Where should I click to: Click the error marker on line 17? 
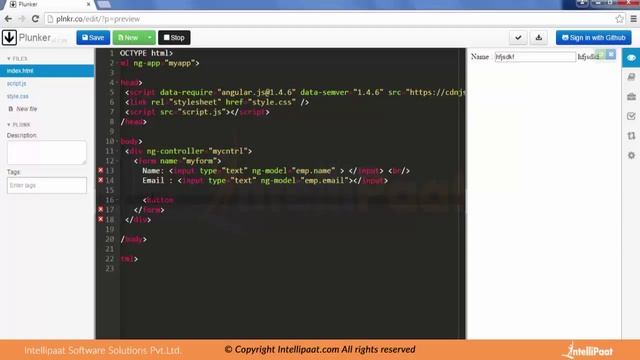point(100,209)
